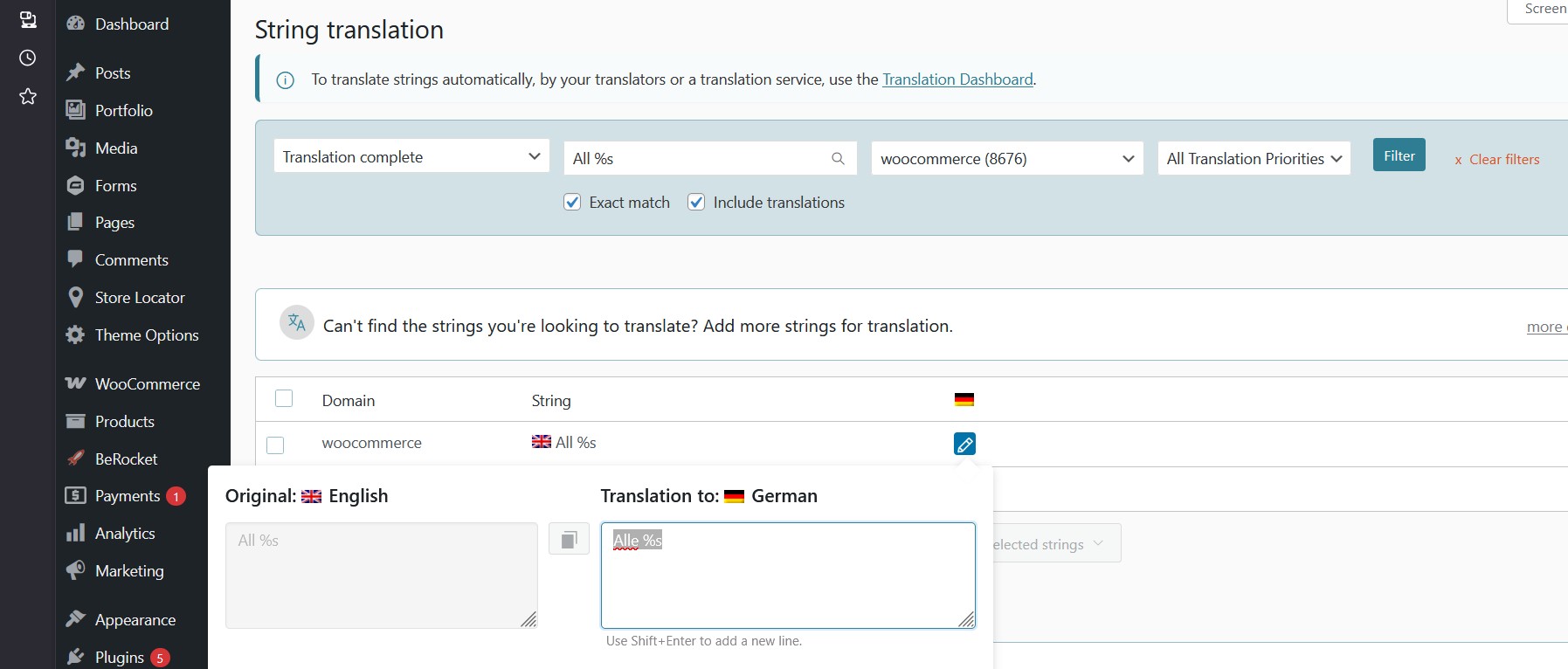The image size is (1568, 669).
Task: Click the Payments notification badge
Action: pos(176,496)
